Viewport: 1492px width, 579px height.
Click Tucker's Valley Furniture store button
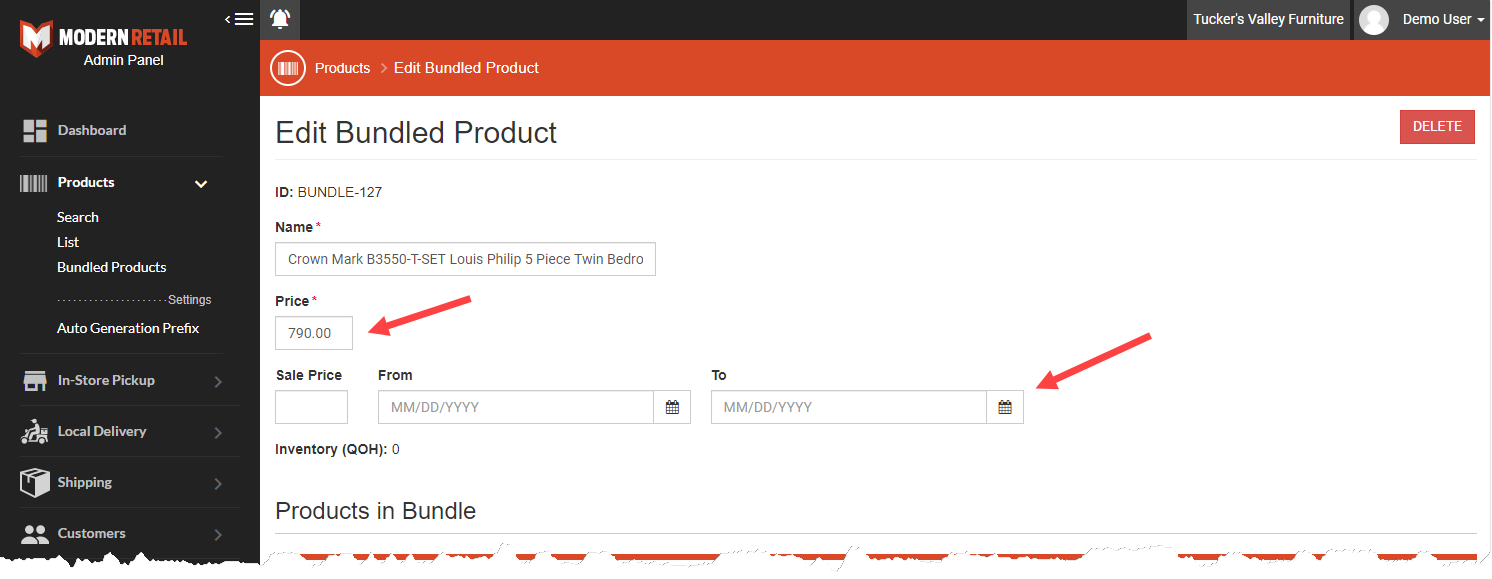coord(1268,19)
